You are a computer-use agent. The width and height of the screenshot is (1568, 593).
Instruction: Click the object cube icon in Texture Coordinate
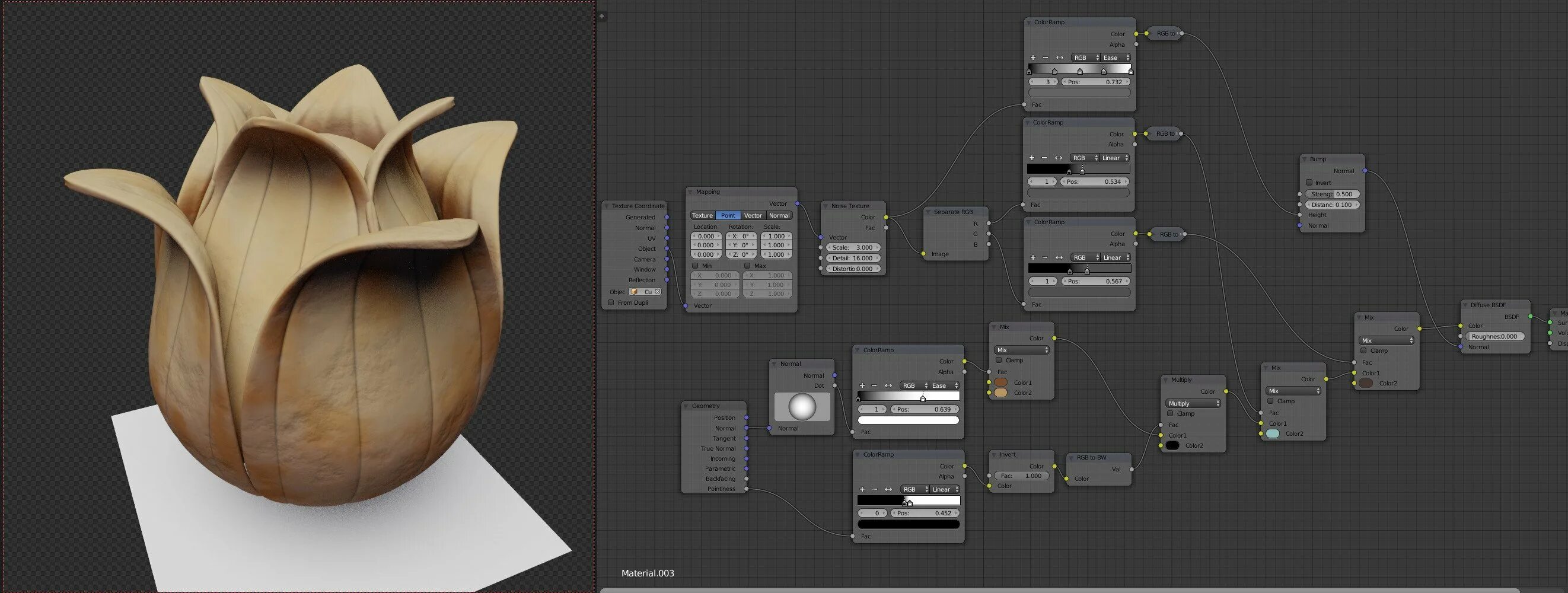(x=633, y=292)
